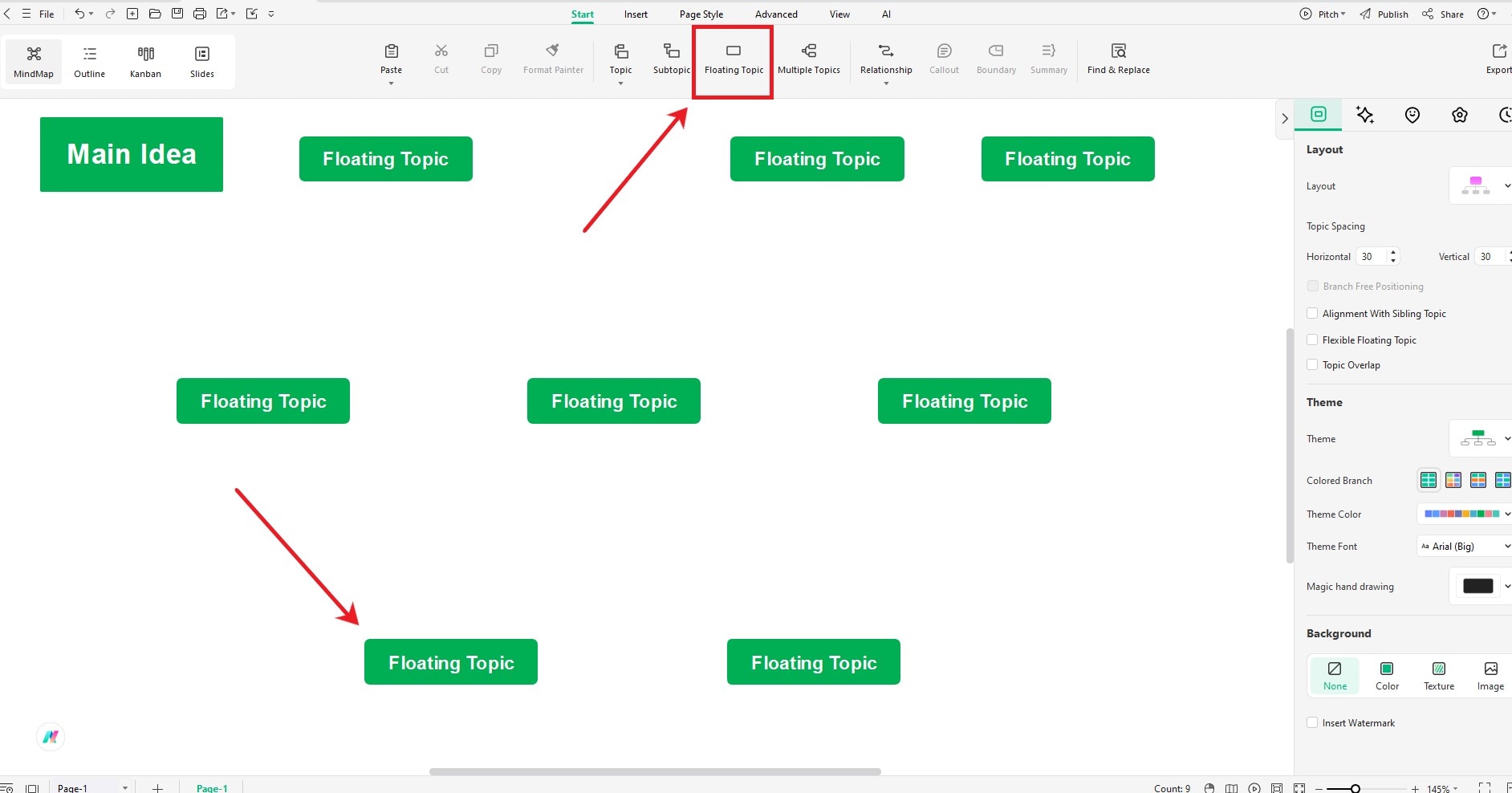This screenshot has width=1512, height=793.
Task: Open the Theme Color dropdown
Action: pyautogui.click(x=1465, y=514)
